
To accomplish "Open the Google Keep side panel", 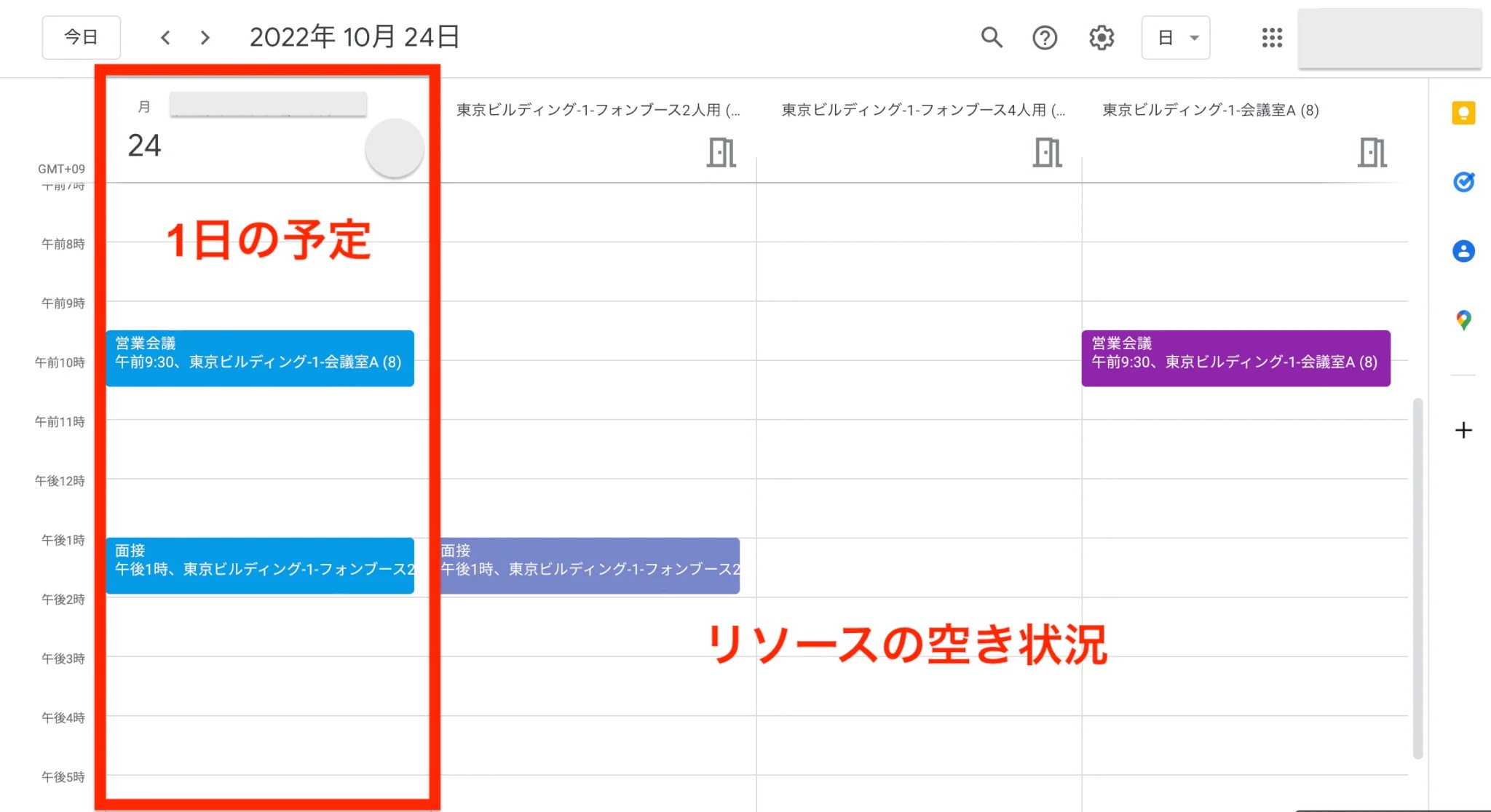I will [1463, 113].
